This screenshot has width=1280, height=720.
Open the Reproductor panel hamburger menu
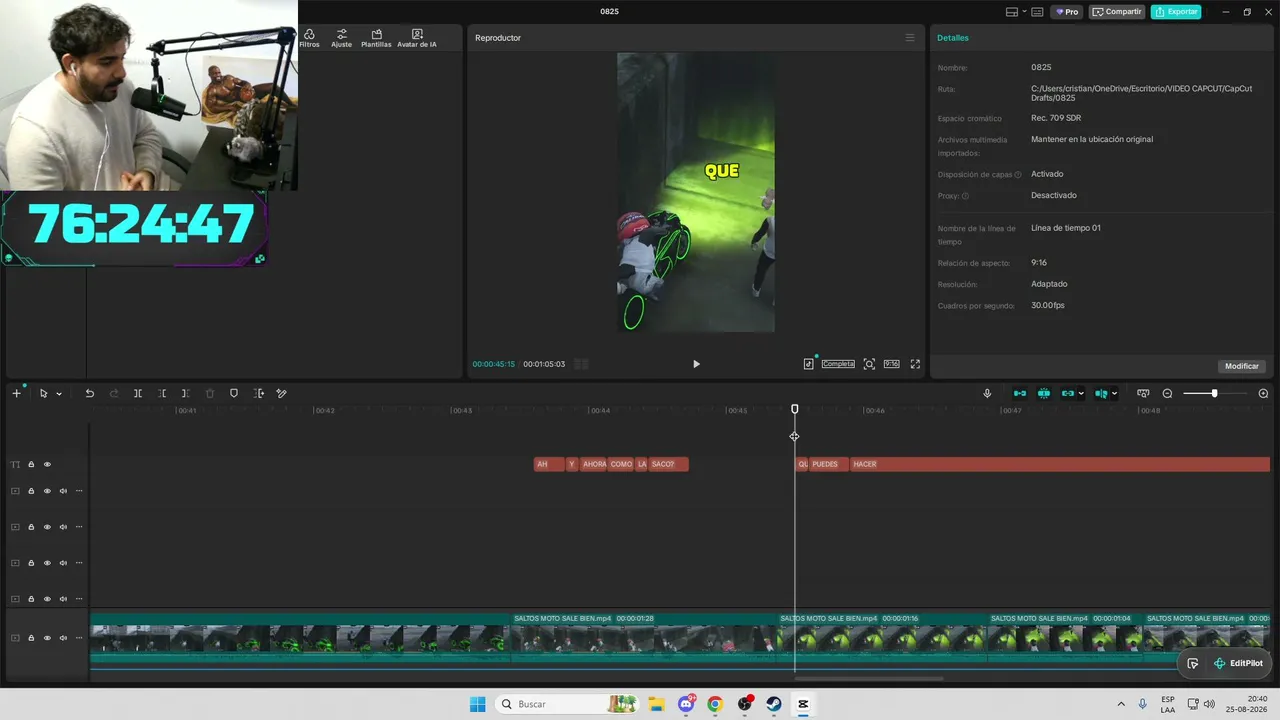pyautogui.click(x=910, y=38)
